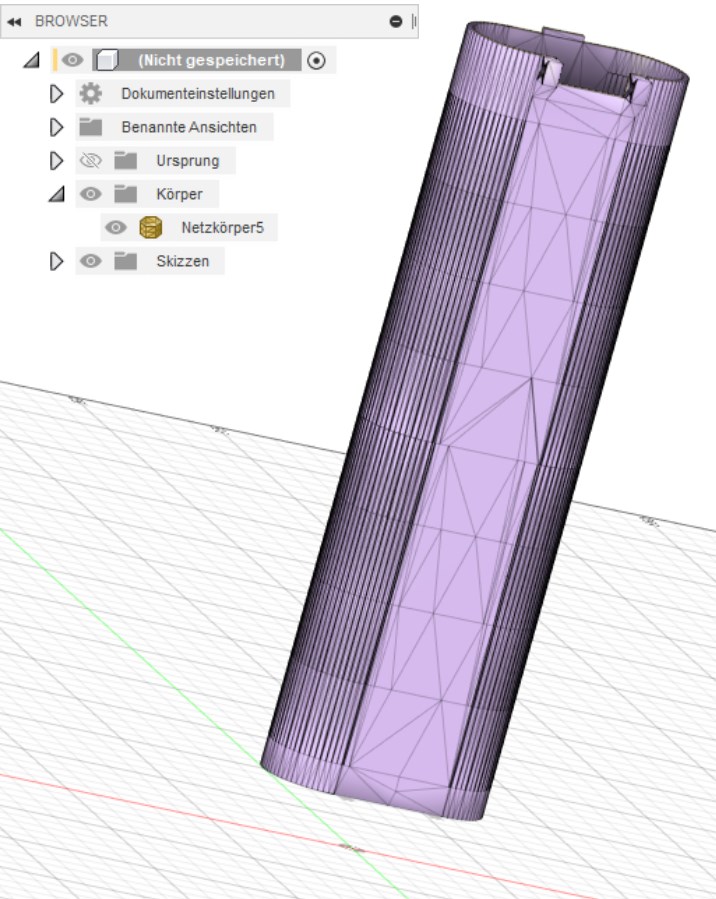Screen dimensions: 716x899
Task: Click the Körper folder icon
Action: point(126,194)
